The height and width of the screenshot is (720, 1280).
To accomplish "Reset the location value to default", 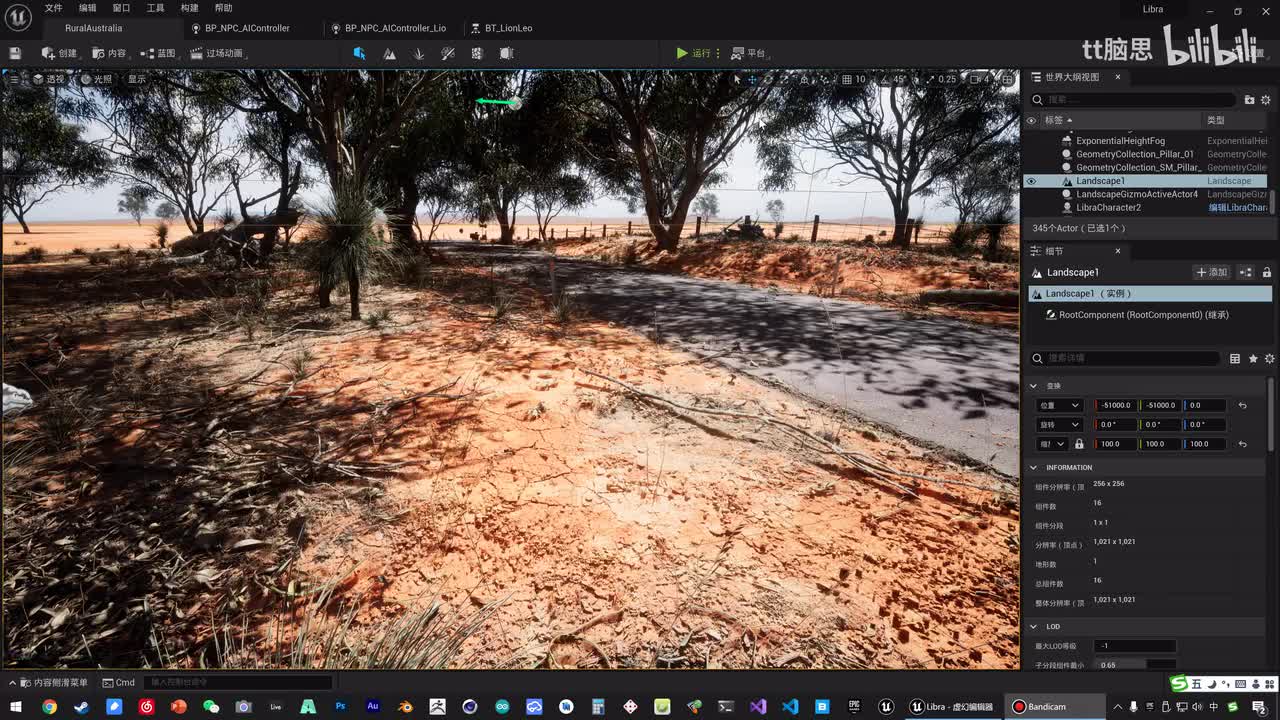I will (1242, 405).
